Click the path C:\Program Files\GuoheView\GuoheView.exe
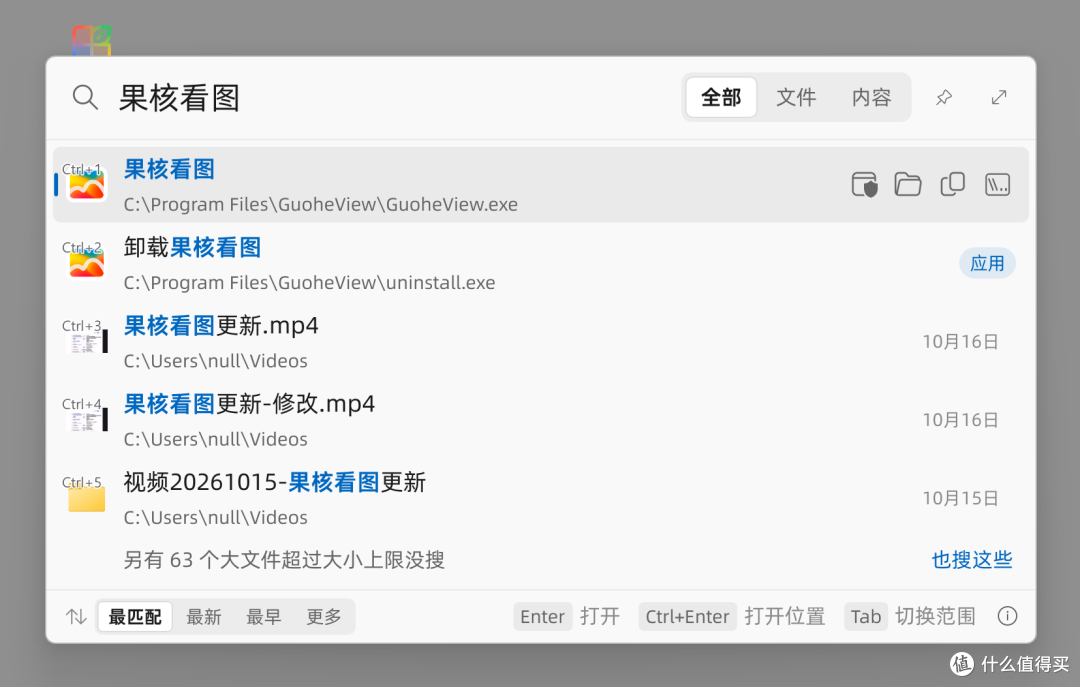 (x=321, y=205)
